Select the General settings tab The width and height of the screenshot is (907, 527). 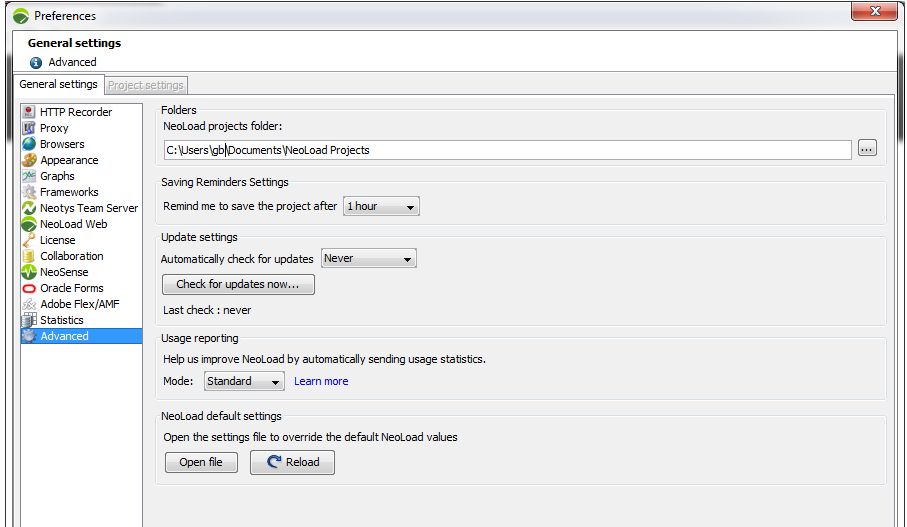[59, 85]
